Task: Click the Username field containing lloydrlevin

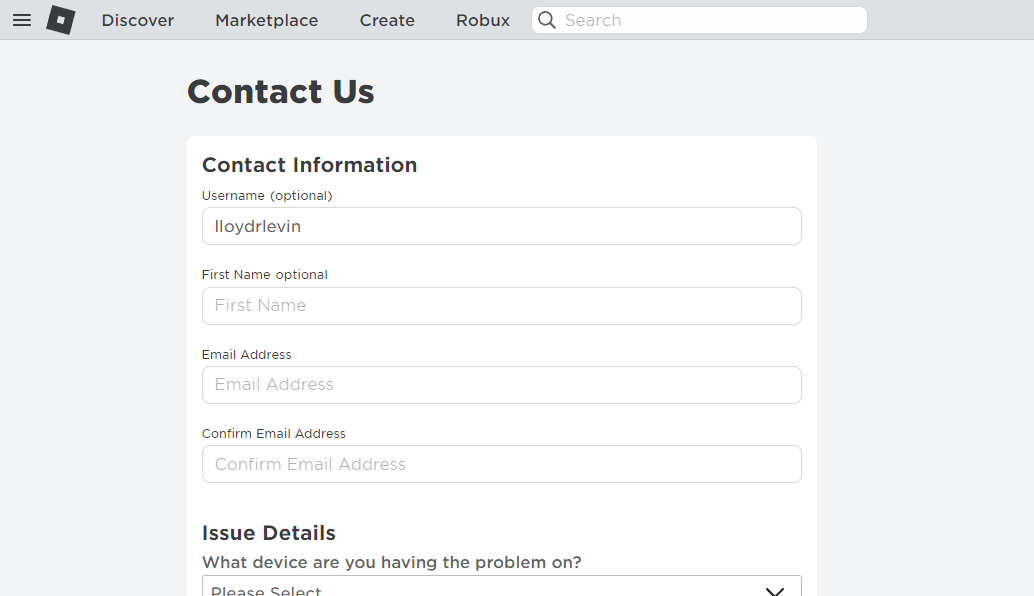Action: [501, 226]
